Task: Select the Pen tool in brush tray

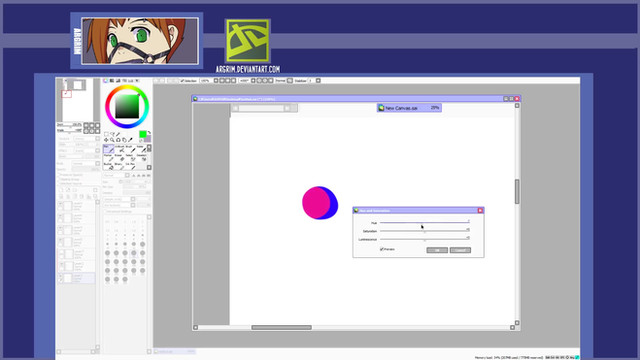Action: click(108, 149)
